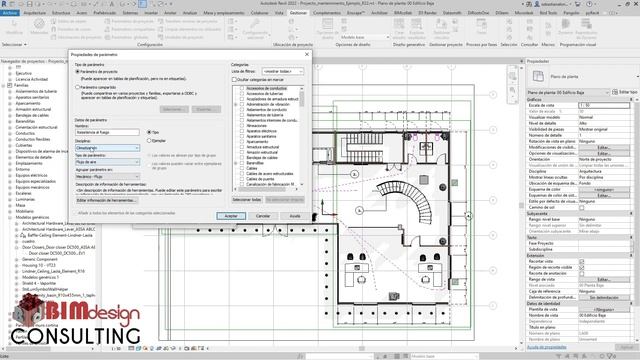Click the Cancelar button

pos(263,216)
